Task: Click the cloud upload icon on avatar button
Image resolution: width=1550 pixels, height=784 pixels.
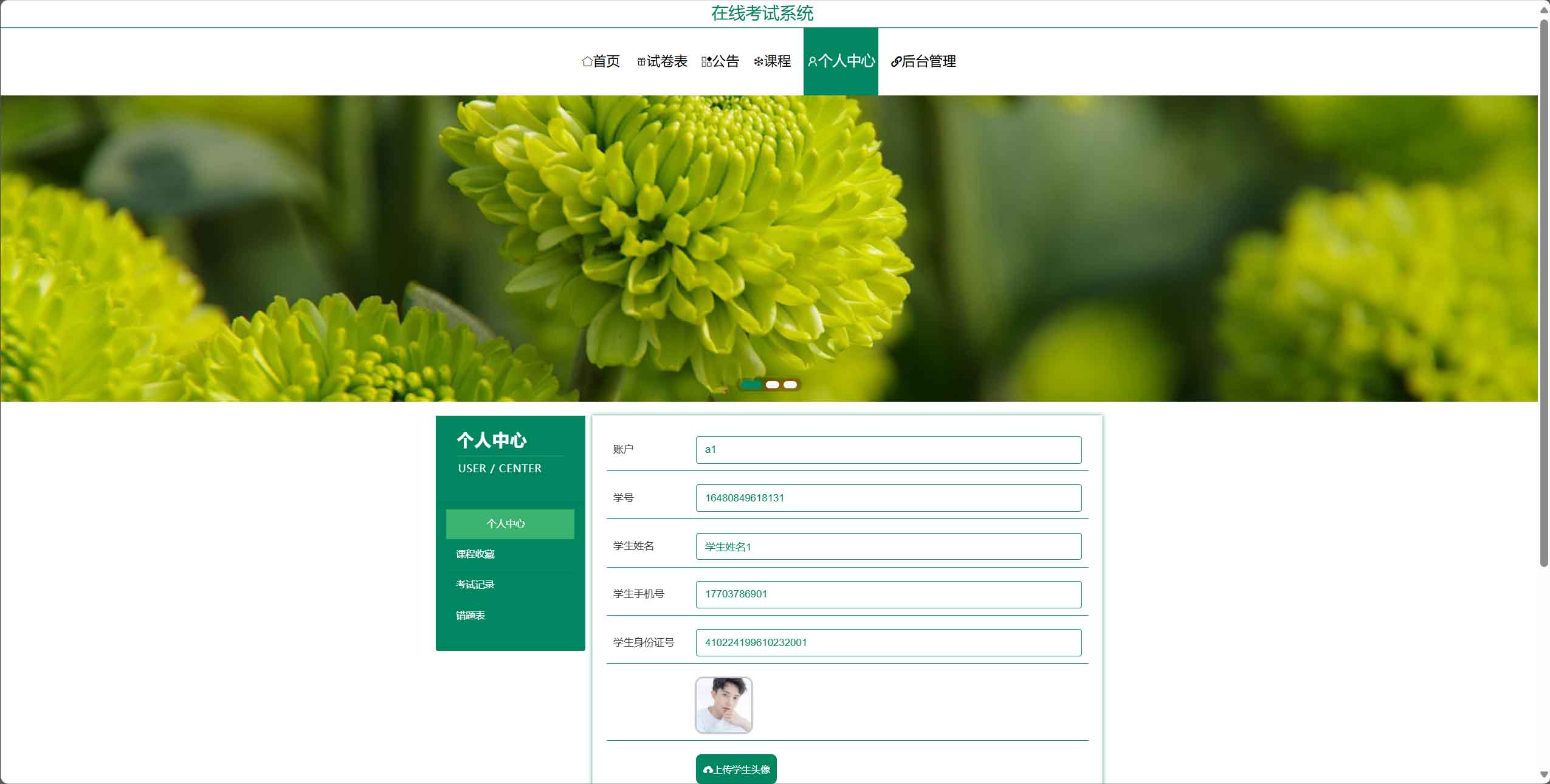Action: click(x=708, y=769)
